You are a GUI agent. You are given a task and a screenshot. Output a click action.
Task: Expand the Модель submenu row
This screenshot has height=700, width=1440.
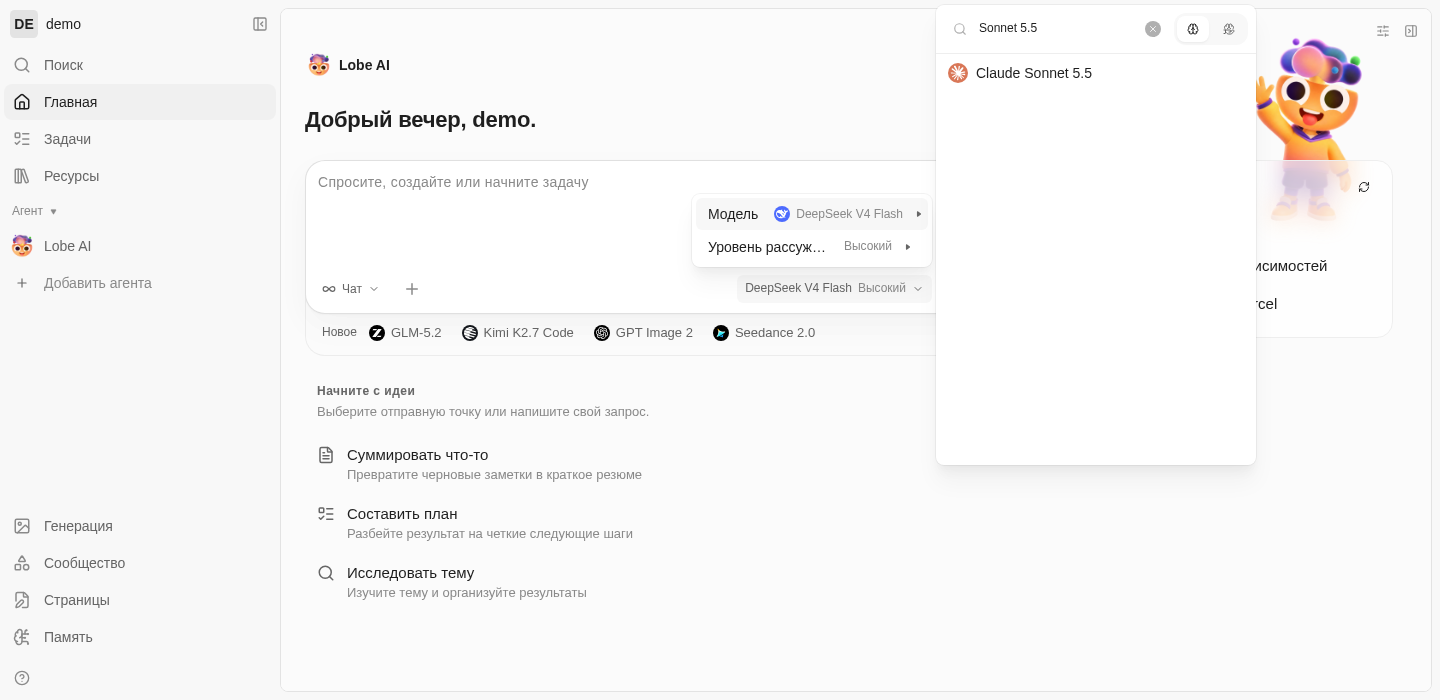[x=812, y=214]
